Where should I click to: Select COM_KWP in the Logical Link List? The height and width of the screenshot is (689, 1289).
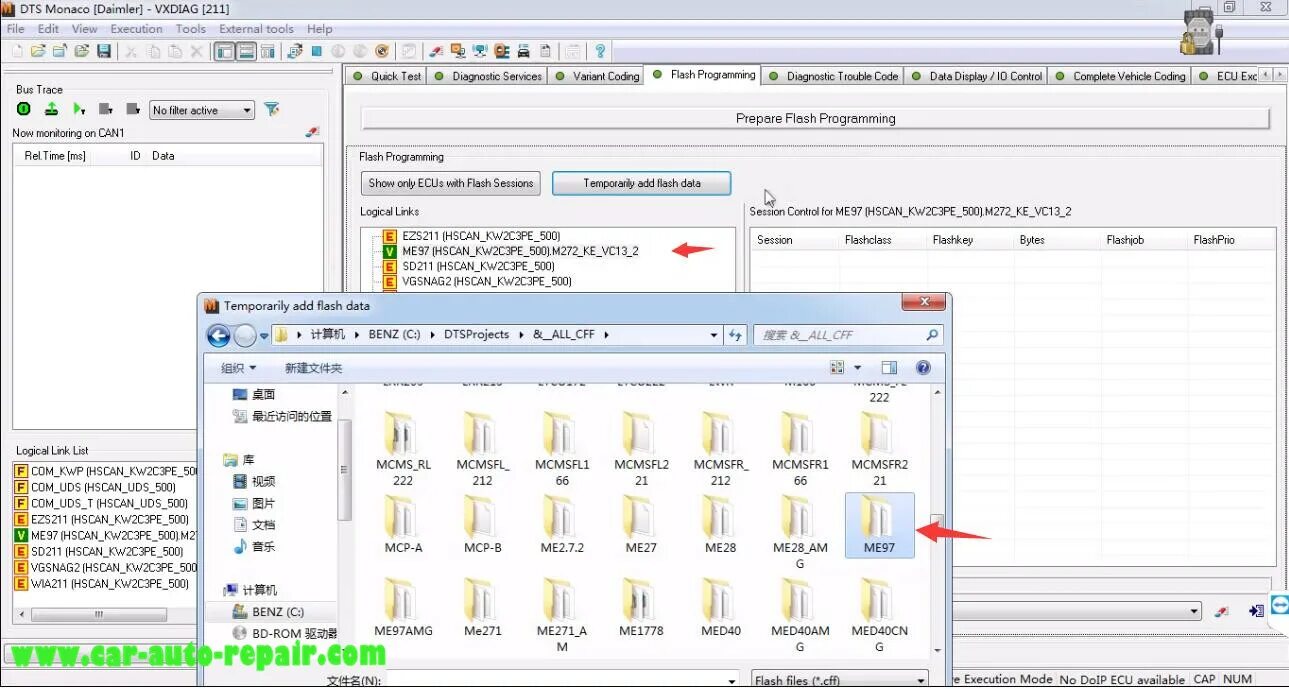click(x=114, y=471)
